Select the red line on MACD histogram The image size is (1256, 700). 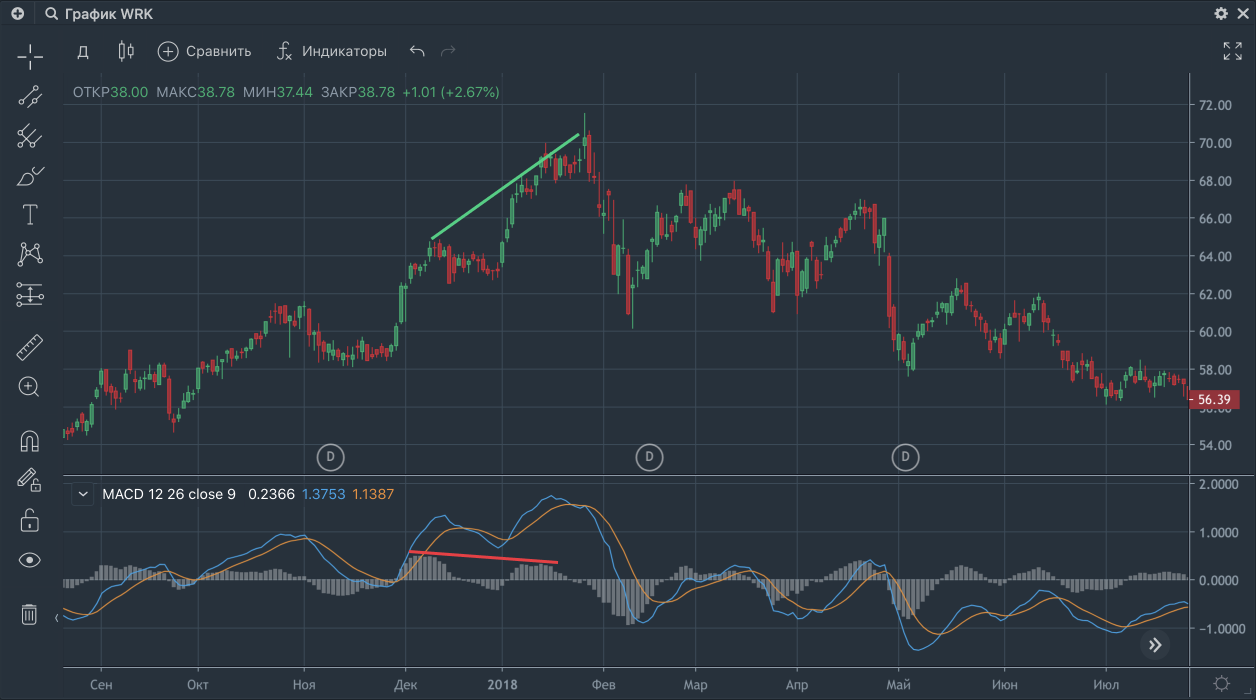pos(483,557)
